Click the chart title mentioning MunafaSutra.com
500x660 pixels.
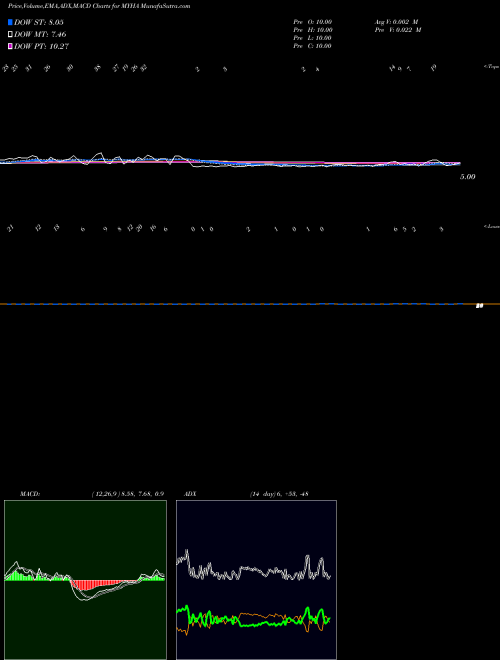[x=99, y=6]
